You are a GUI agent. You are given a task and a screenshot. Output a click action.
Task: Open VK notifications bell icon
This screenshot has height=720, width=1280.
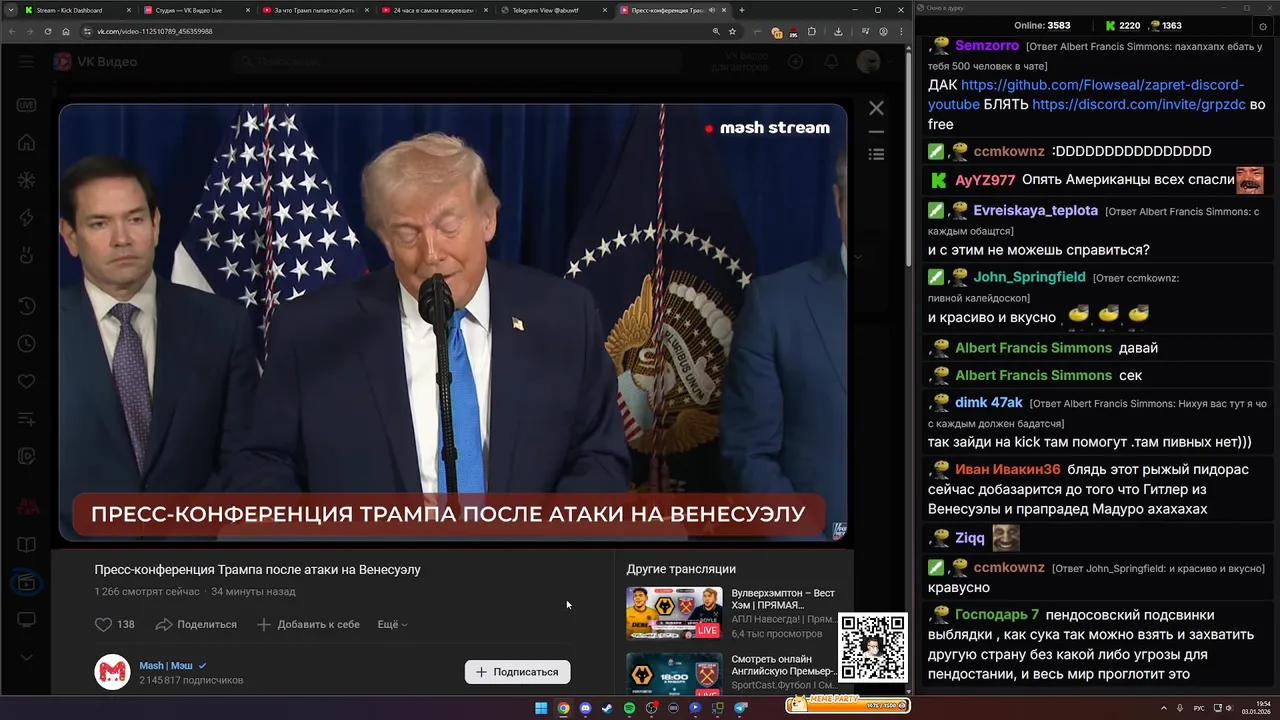coord(831,62)
